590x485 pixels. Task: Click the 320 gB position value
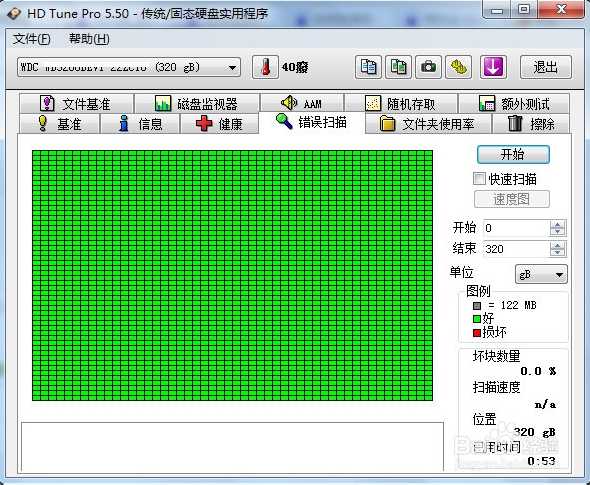click(x=535, y=432)
